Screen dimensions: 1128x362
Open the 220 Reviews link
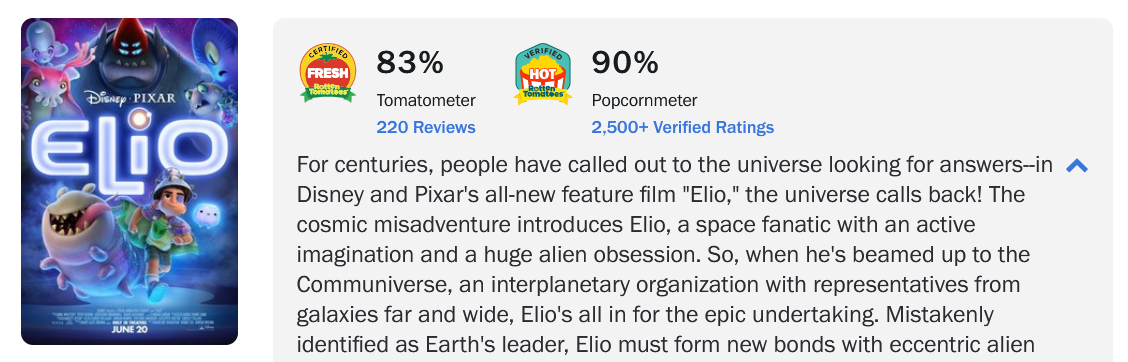point(426,127)
